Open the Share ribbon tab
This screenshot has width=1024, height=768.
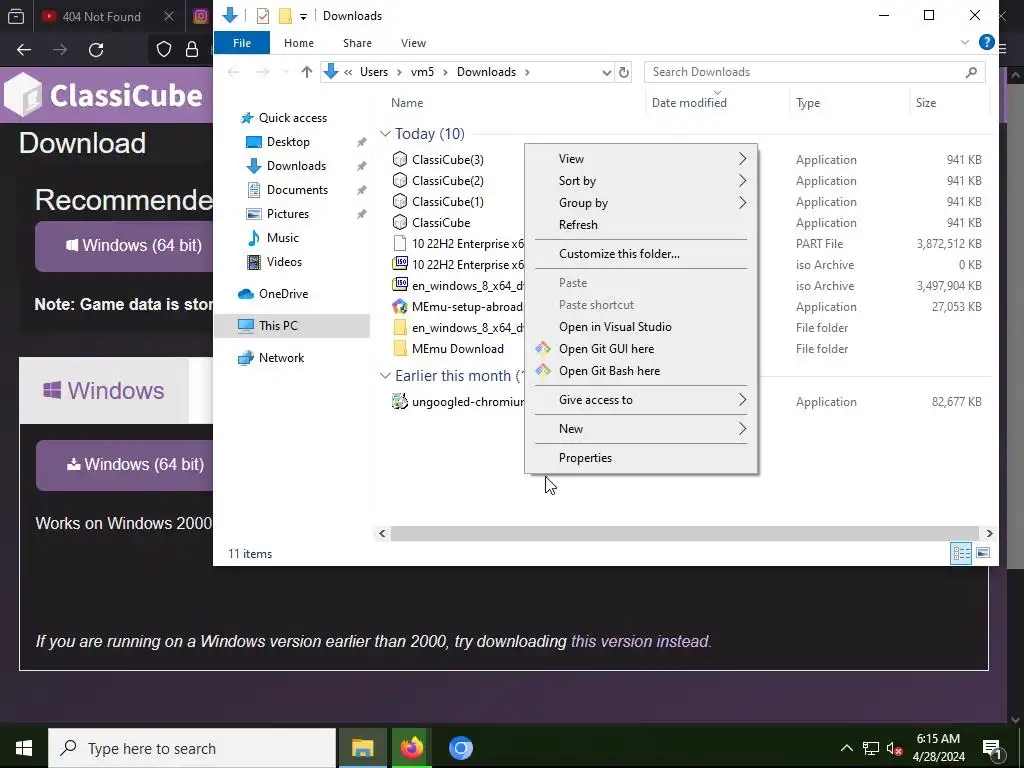[357, 43]
